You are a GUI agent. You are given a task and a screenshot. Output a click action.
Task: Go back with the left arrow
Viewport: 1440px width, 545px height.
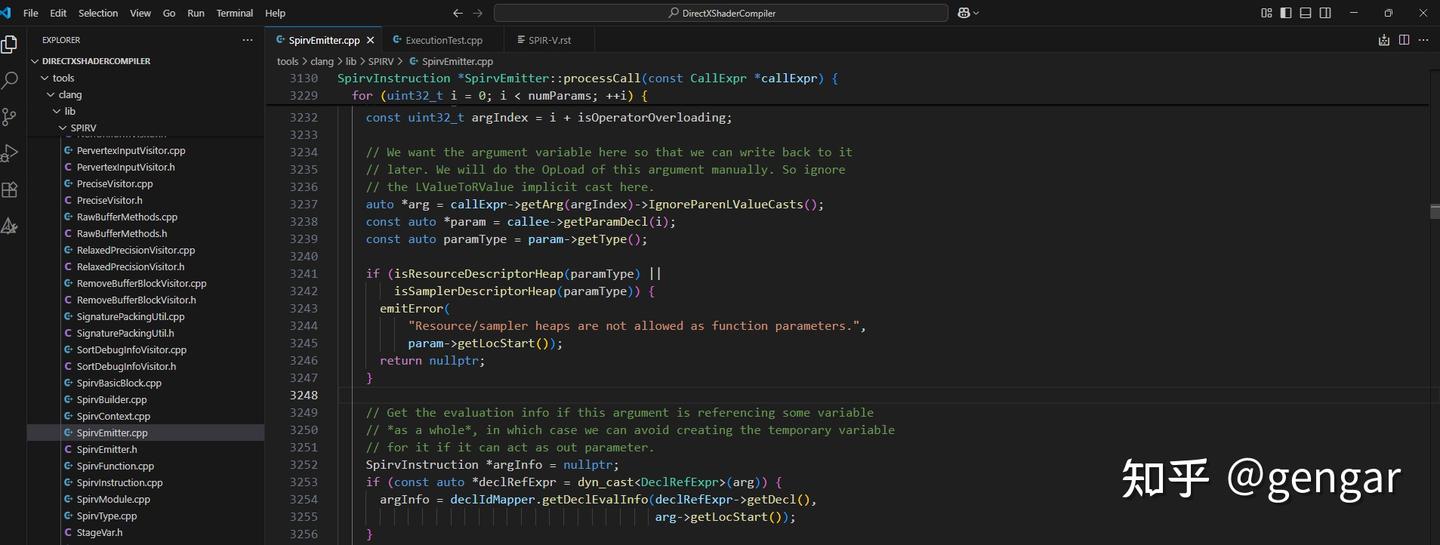click(458, 13)
